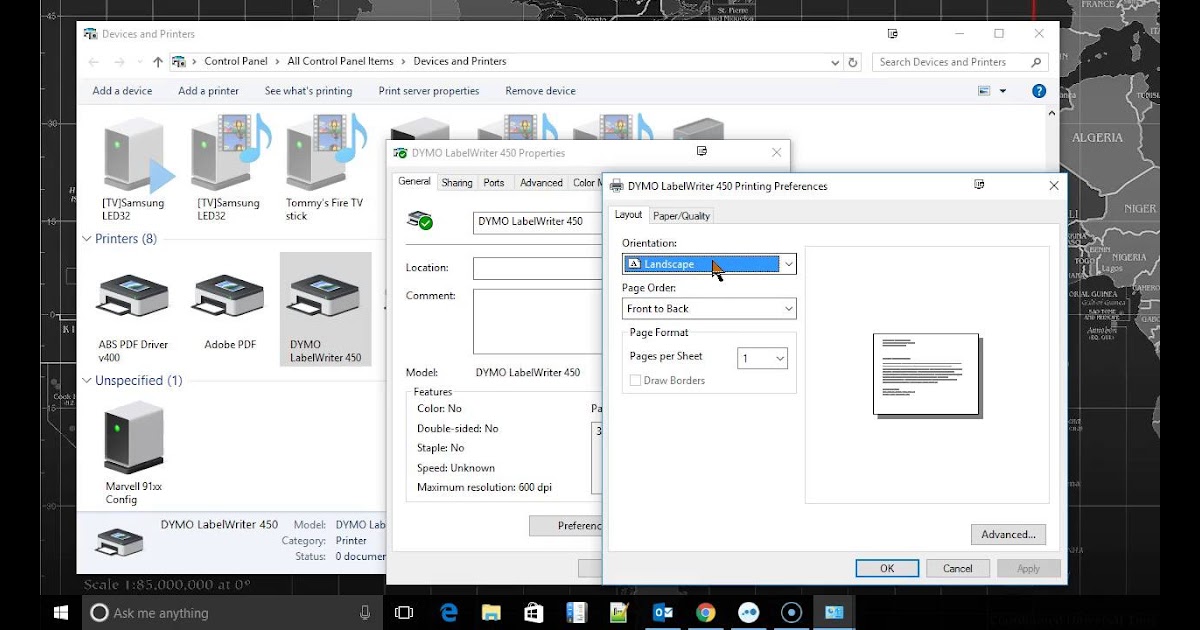Click the 'Double-sided: No' text
This screenshot has height=630, width=1200.
pyautogui.click(x=457, y=429)
